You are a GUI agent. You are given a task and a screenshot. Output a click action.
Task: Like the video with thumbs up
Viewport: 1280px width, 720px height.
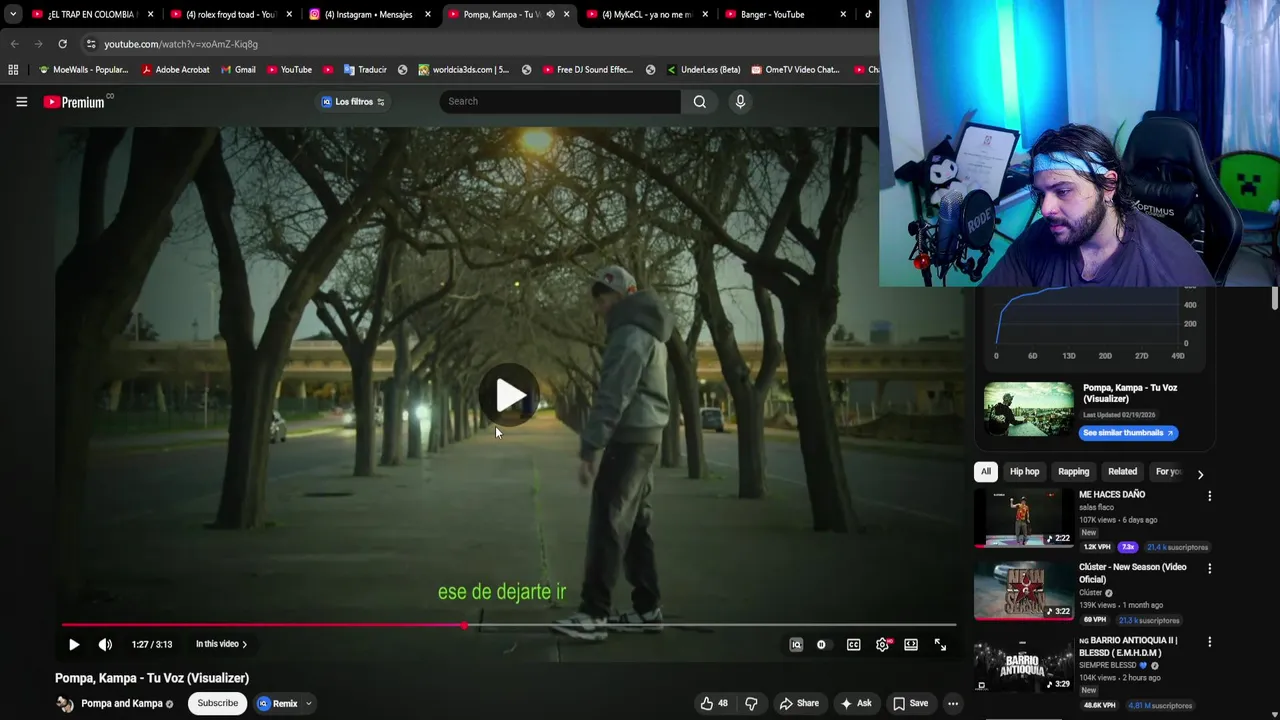click(713, 703)
